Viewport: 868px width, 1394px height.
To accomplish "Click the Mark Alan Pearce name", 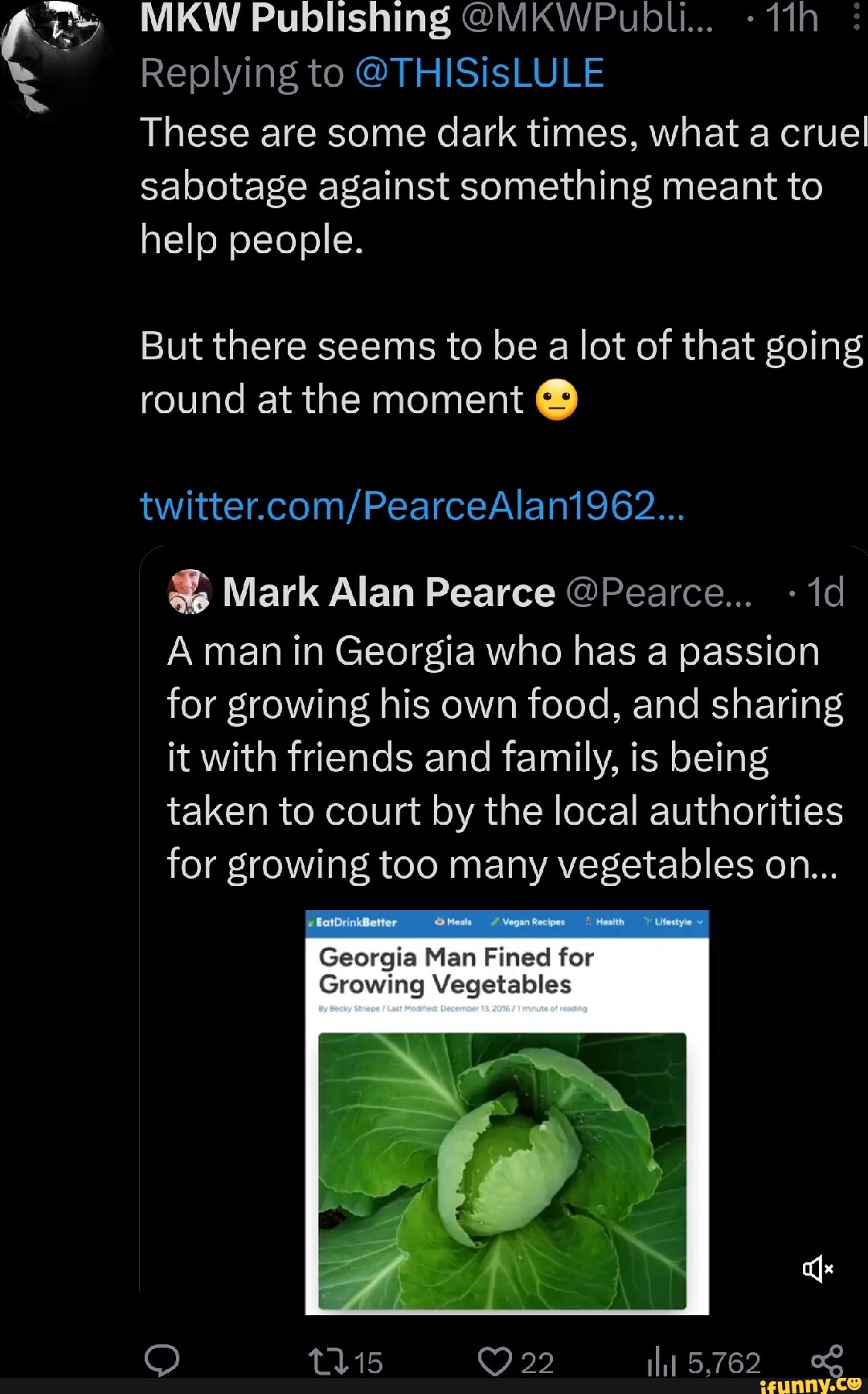I will tap(388, 592).
